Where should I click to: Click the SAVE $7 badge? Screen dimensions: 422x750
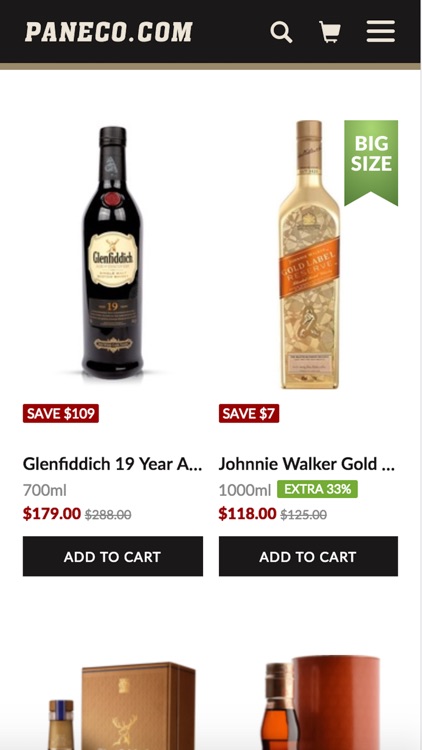pyautogui.click(x=249, y=413)
